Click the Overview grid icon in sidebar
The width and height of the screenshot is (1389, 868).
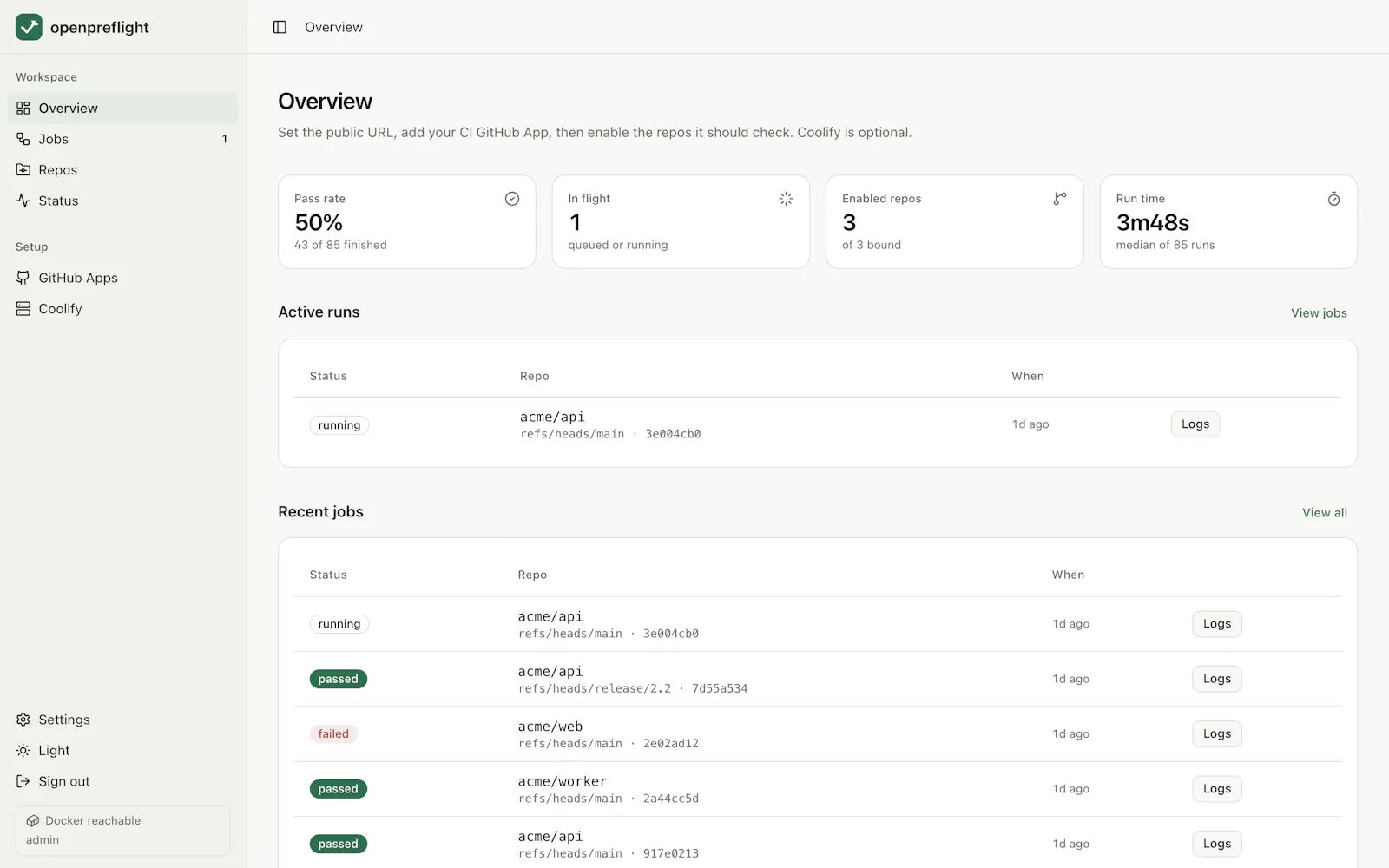[x=23, y=108]
